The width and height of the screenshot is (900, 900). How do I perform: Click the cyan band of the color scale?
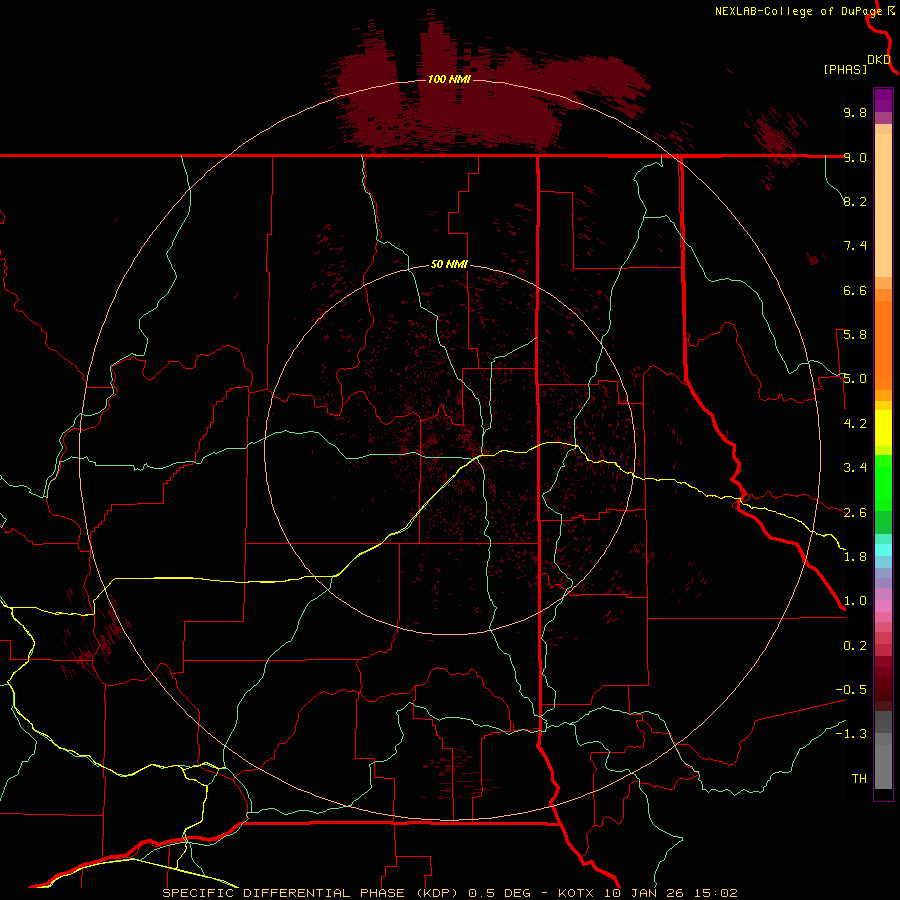(883, 550)
